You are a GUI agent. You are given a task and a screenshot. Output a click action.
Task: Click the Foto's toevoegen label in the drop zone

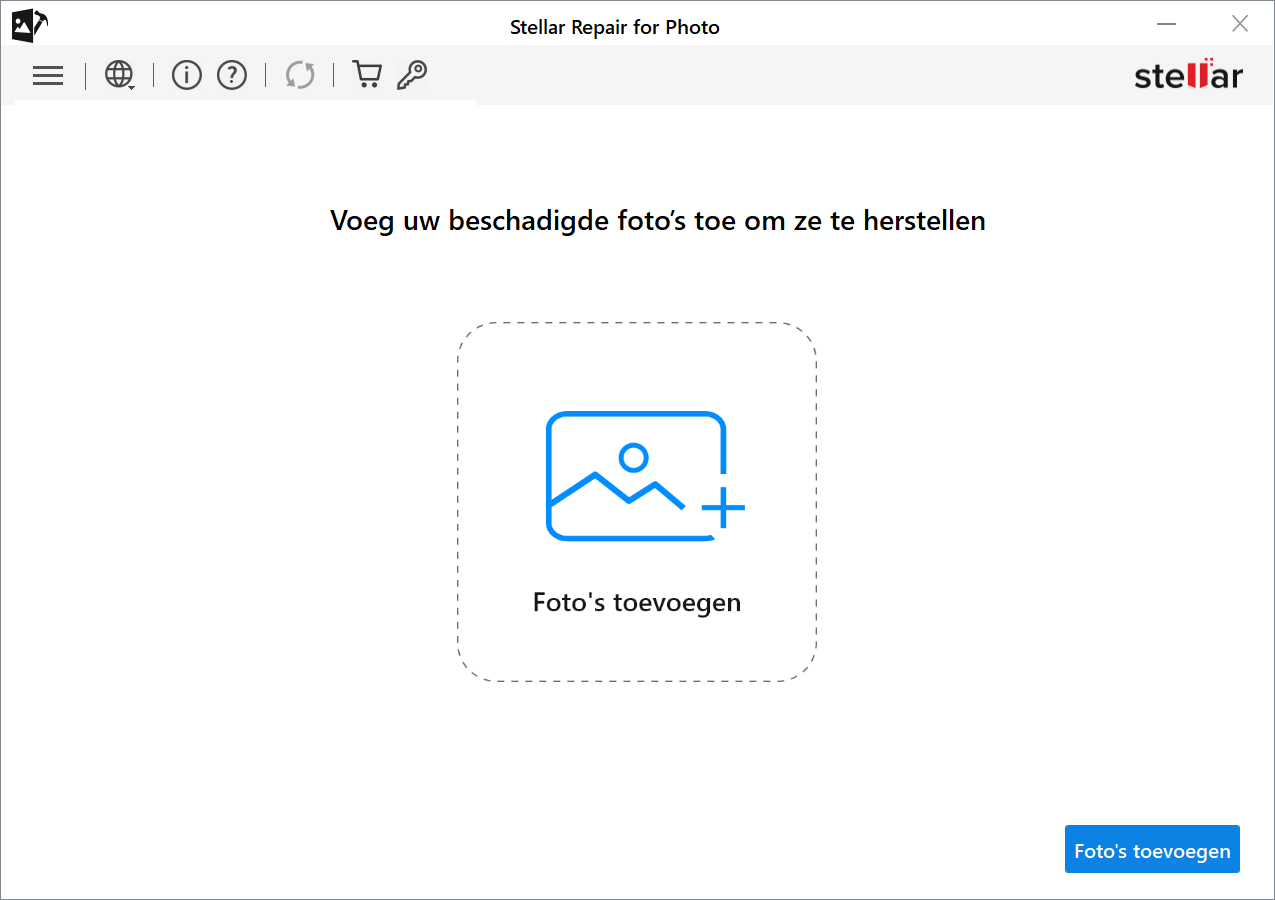coord(637,603)
